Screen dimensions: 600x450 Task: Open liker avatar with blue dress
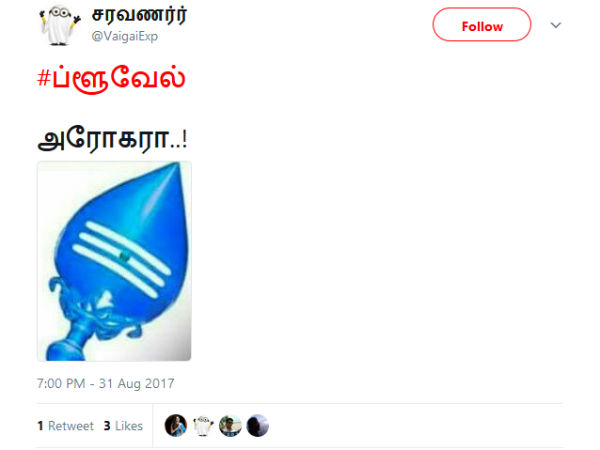click(x=176, y=425)
